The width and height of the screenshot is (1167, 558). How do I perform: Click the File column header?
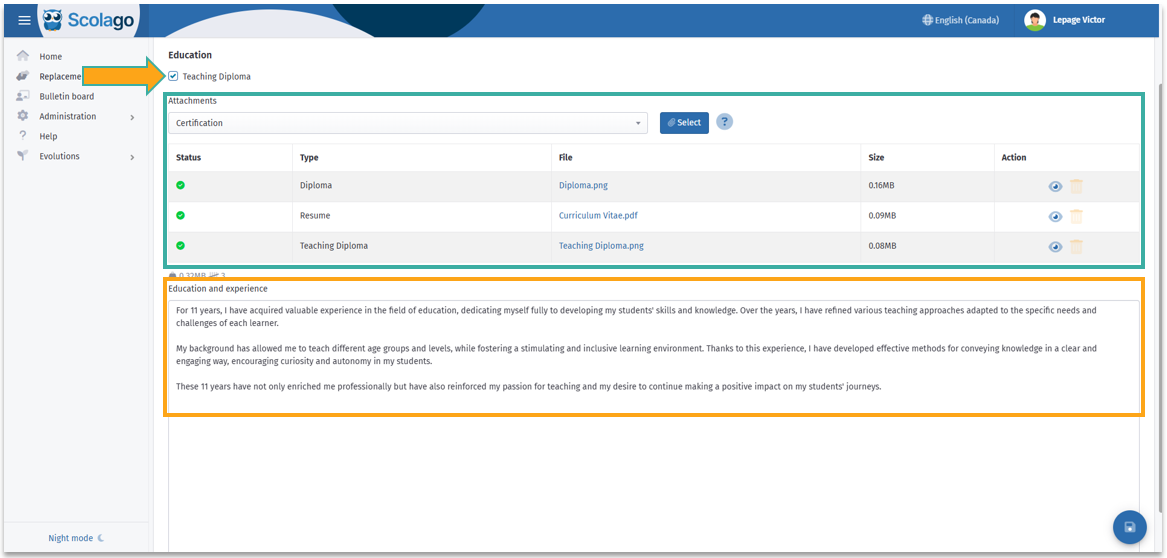point(566,158)
